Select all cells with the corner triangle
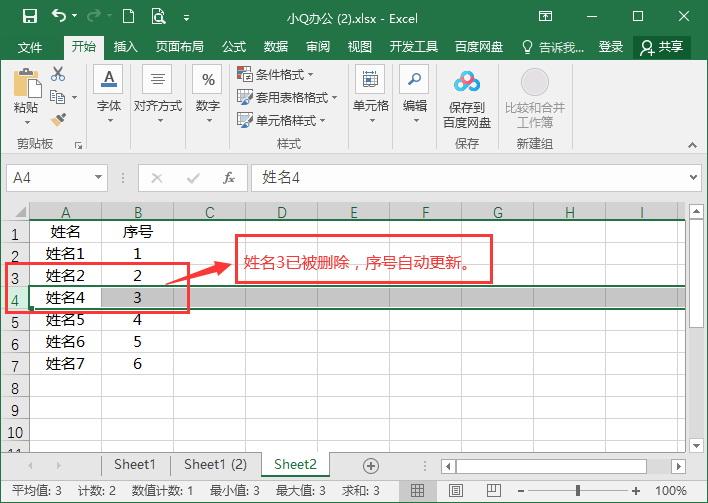 pos(20,212)
